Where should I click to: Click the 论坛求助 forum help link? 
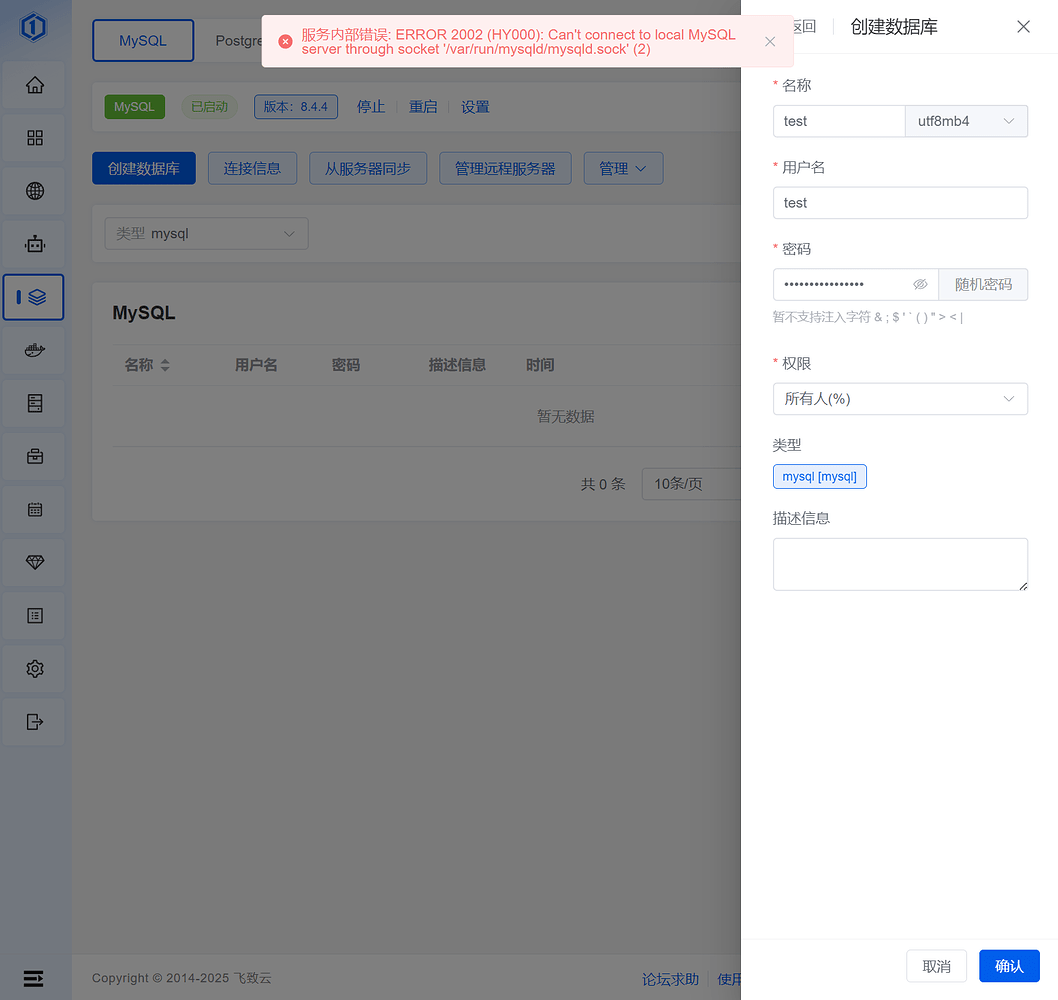point(670,979)
